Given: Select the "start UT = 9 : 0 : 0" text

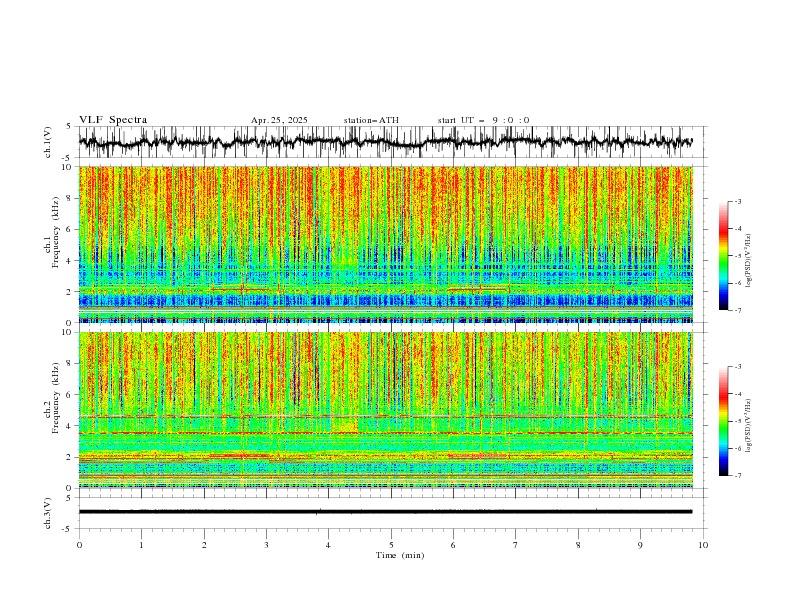Looking at the screenshot, I should click(x=483, y=120).
